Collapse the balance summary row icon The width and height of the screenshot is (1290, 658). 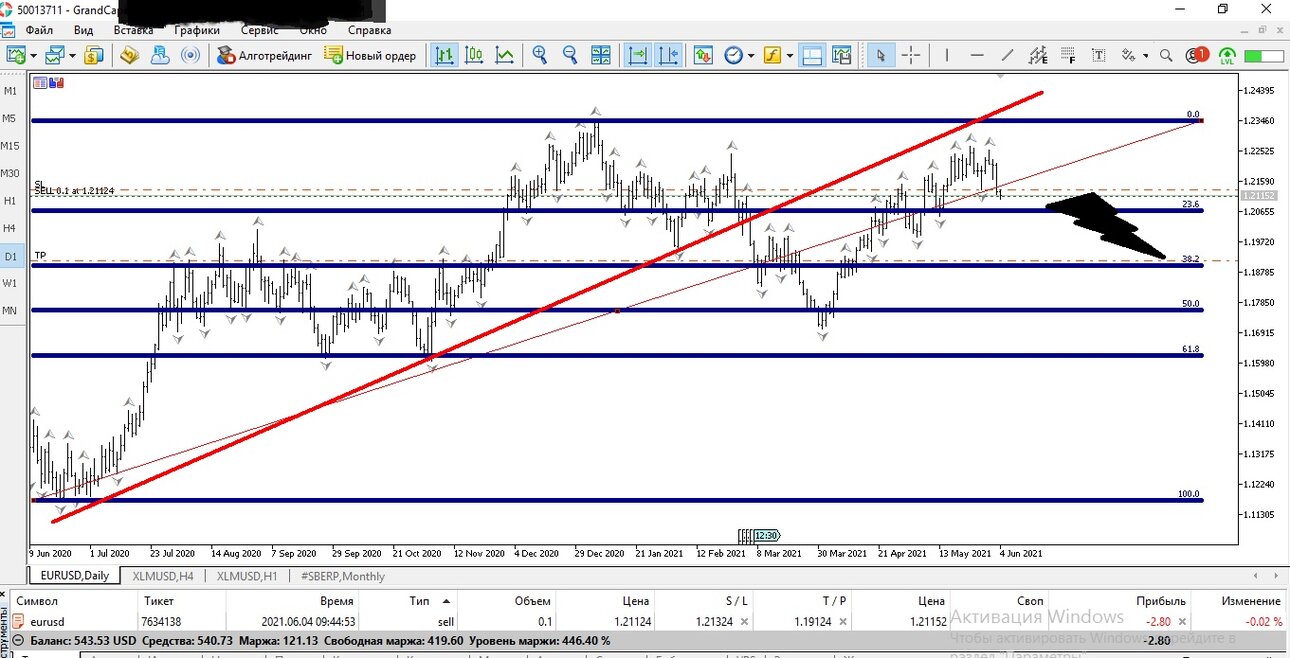(19, 640)
